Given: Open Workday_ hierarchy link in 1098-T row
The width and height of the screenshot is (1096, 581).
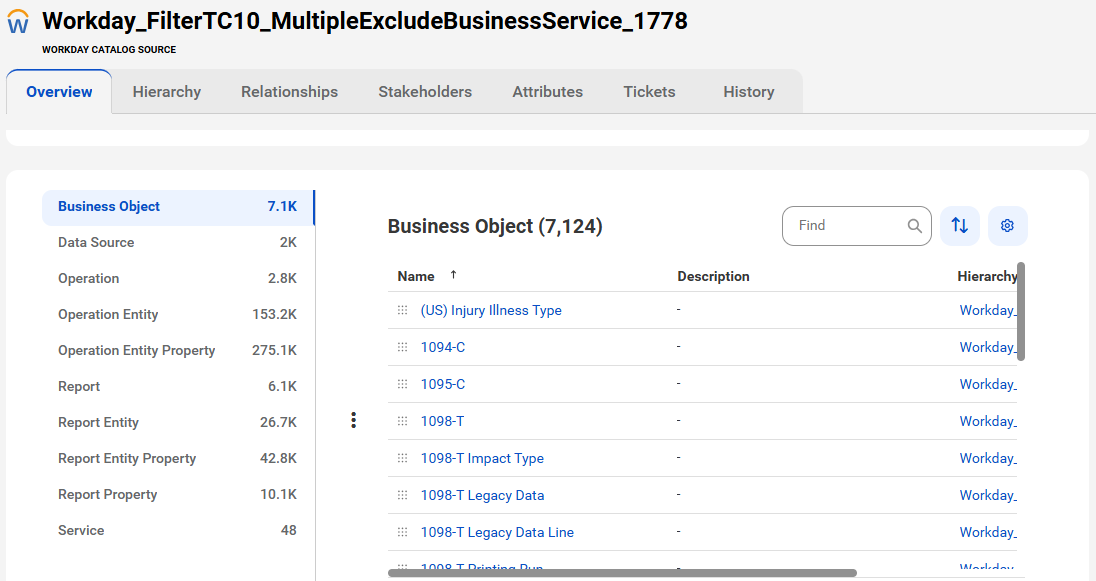Looking at the screenshot, I should (988, 422).
